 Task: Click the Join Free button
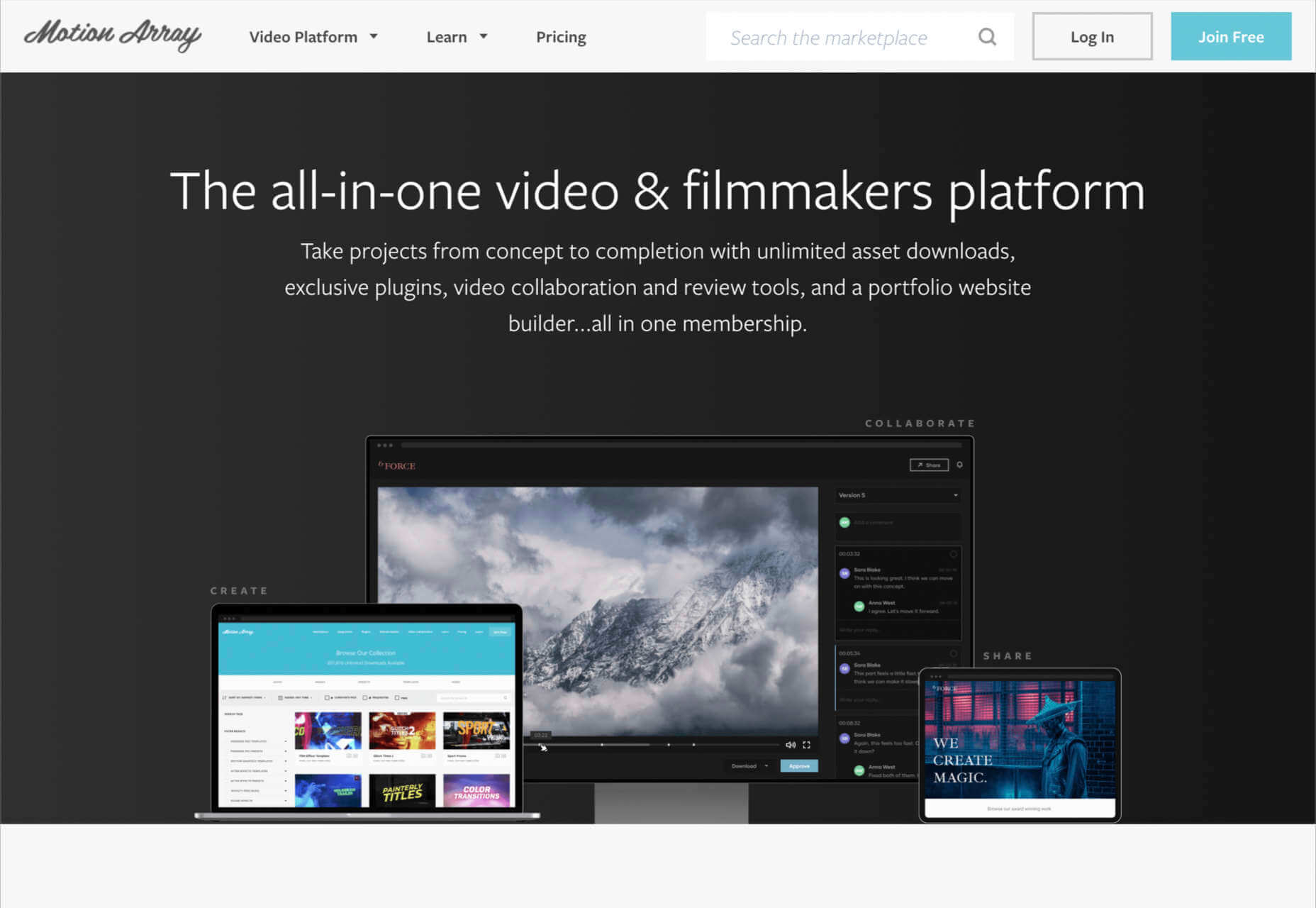pyautogui.click(x=1231, y=37)
